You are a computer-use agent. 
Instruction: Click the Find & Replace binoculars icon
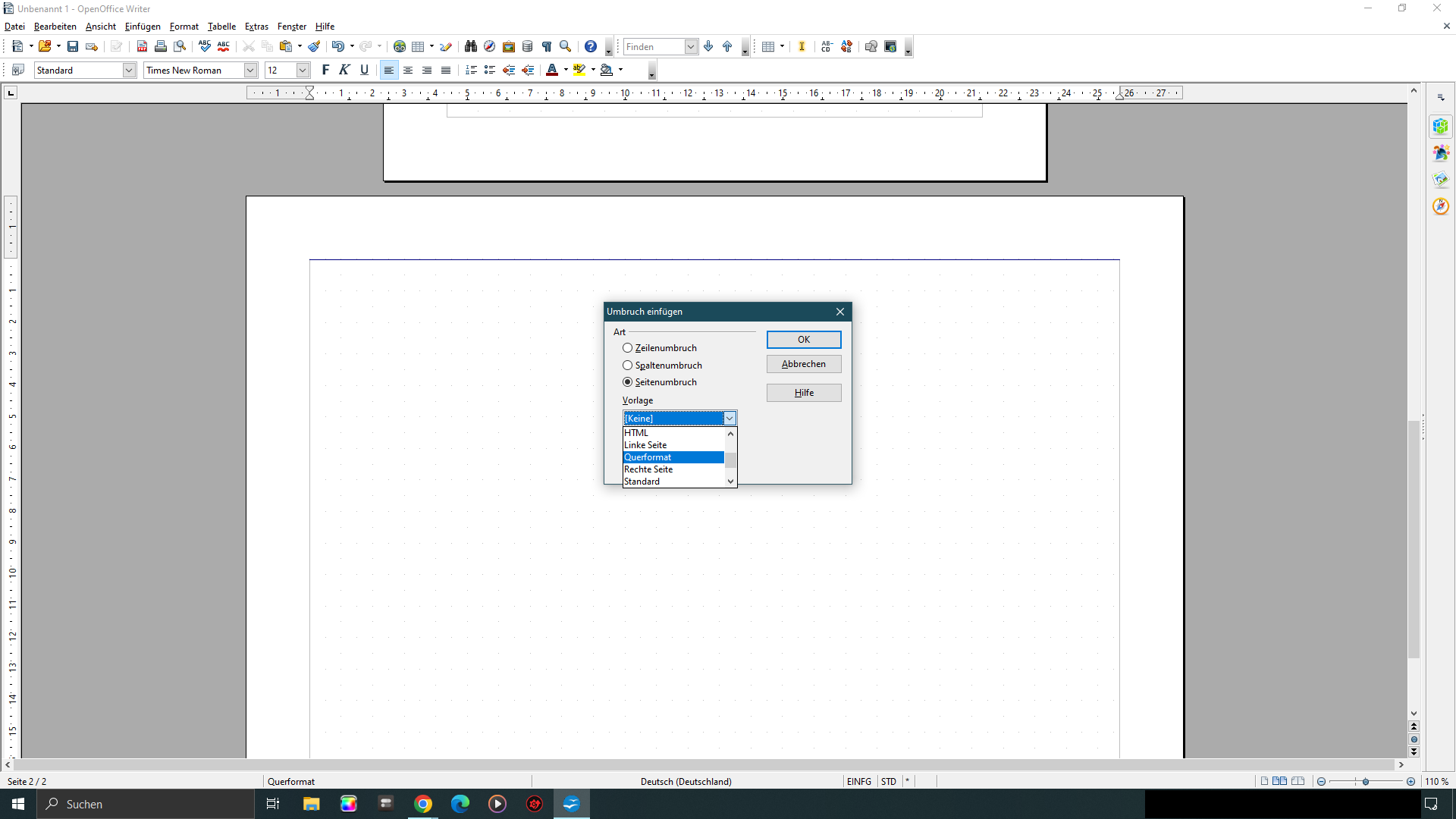tap(471, 47)
